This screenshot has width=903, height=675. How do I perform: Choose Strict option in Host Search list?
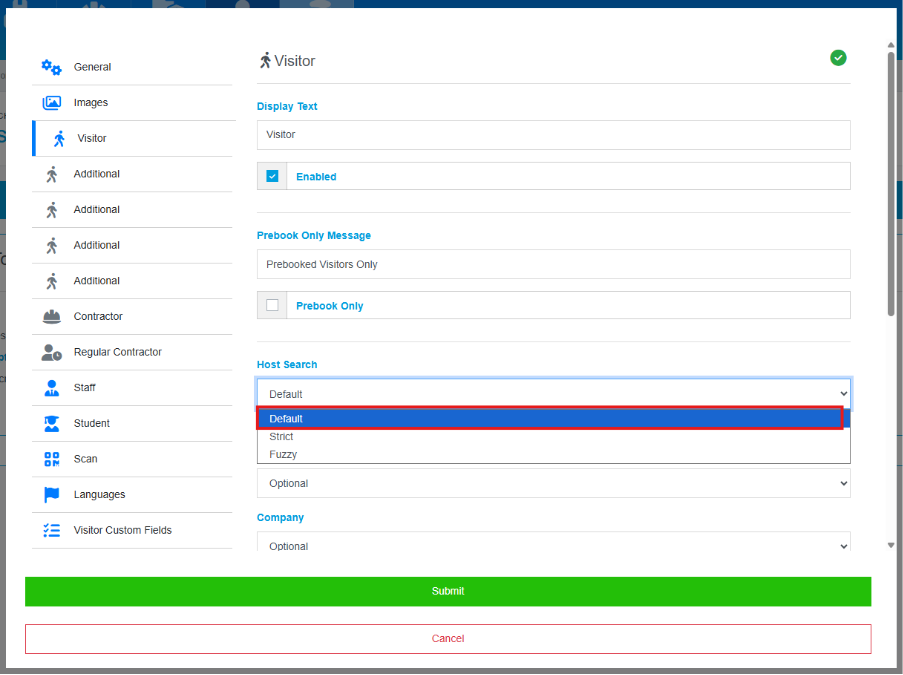553,437
